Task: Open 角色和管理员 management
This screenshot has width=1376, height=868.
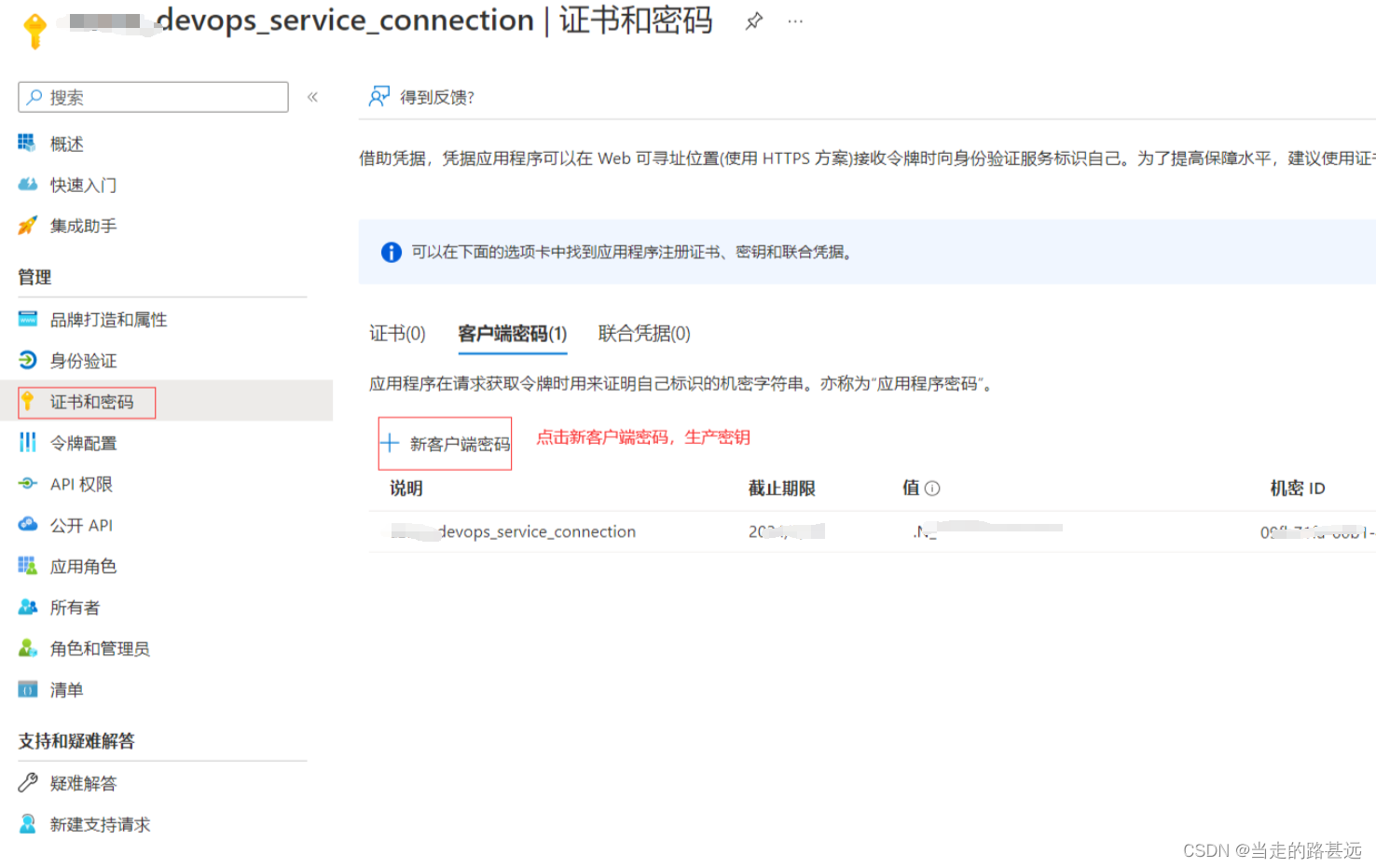Action: pyautogui.click(x=100, y=648)
